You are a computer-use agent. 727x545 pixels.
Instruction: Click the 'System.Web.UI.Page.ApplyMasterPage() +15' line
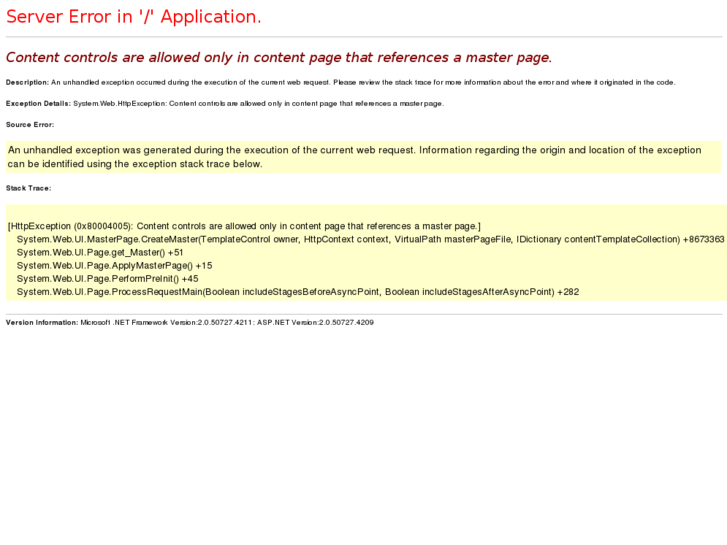[115, 266]
